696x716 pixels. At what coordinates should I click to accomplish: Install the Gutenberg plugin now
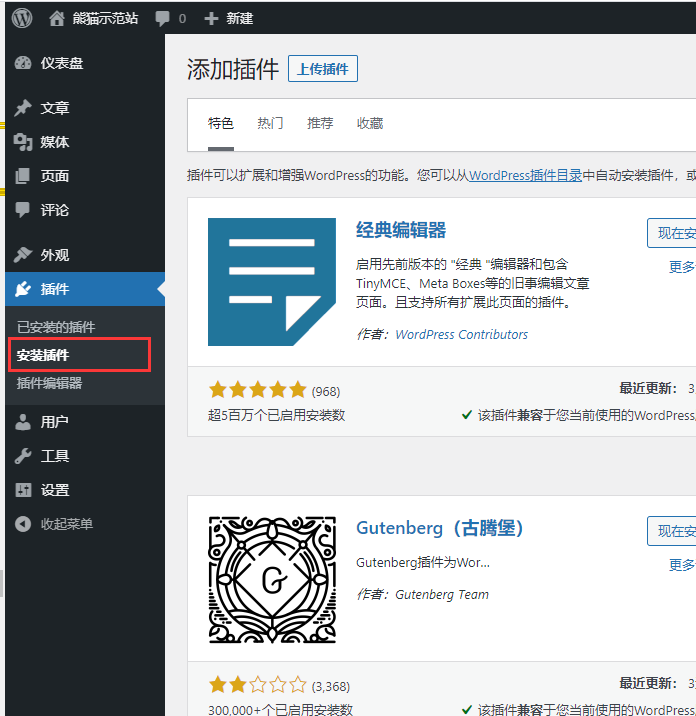(x=672, y=531)
